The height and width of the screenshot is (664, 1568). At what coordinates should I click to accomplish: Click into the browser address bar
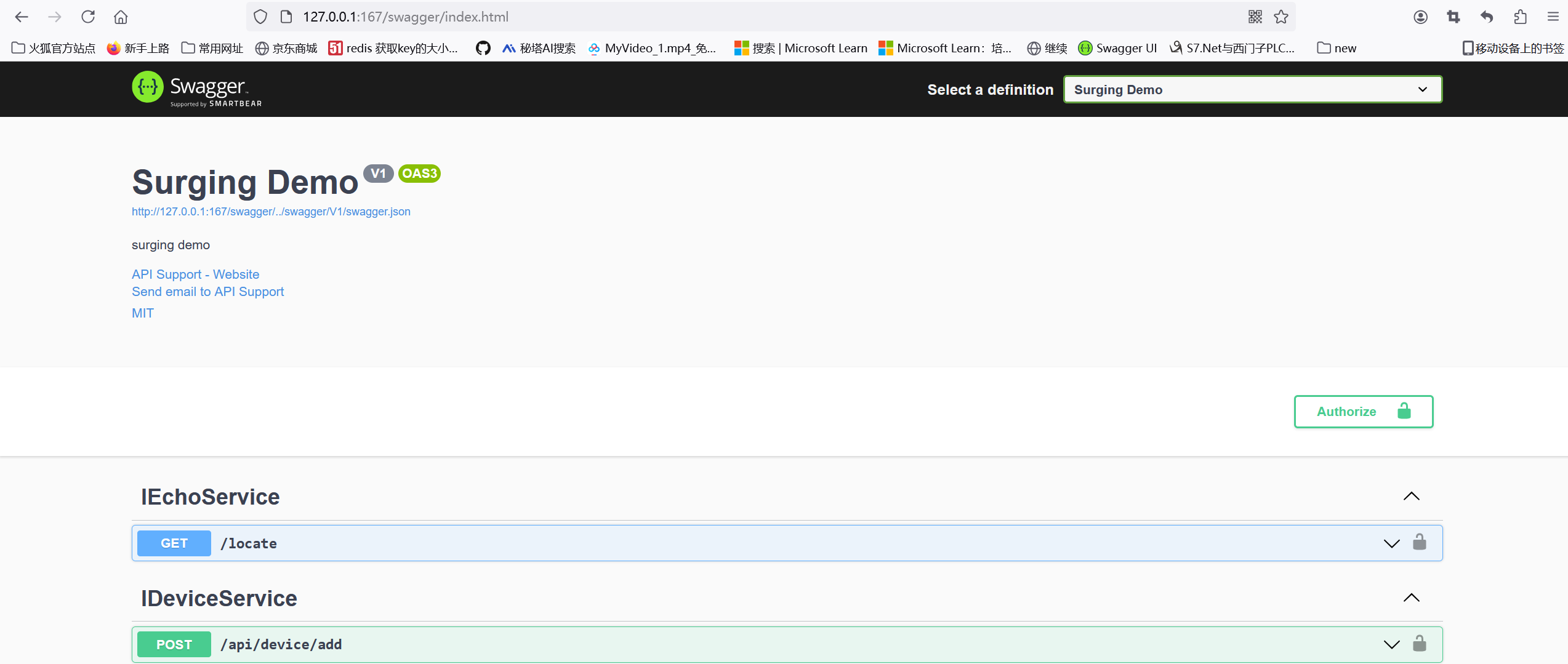click(739, 17)
